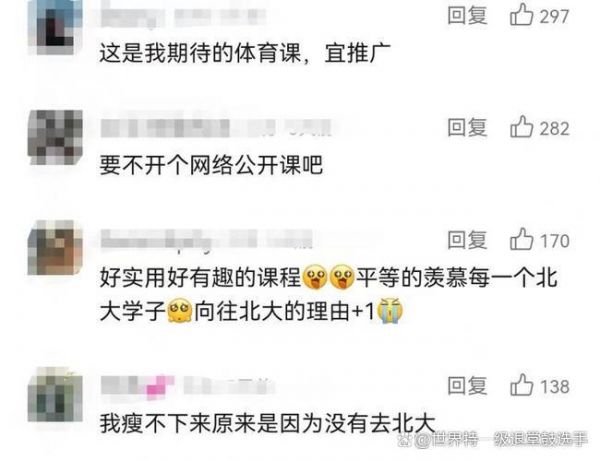Click the drooling emoji after 课程
The image size is (600, 461).
pyautogui.click(x=315, y=277)
